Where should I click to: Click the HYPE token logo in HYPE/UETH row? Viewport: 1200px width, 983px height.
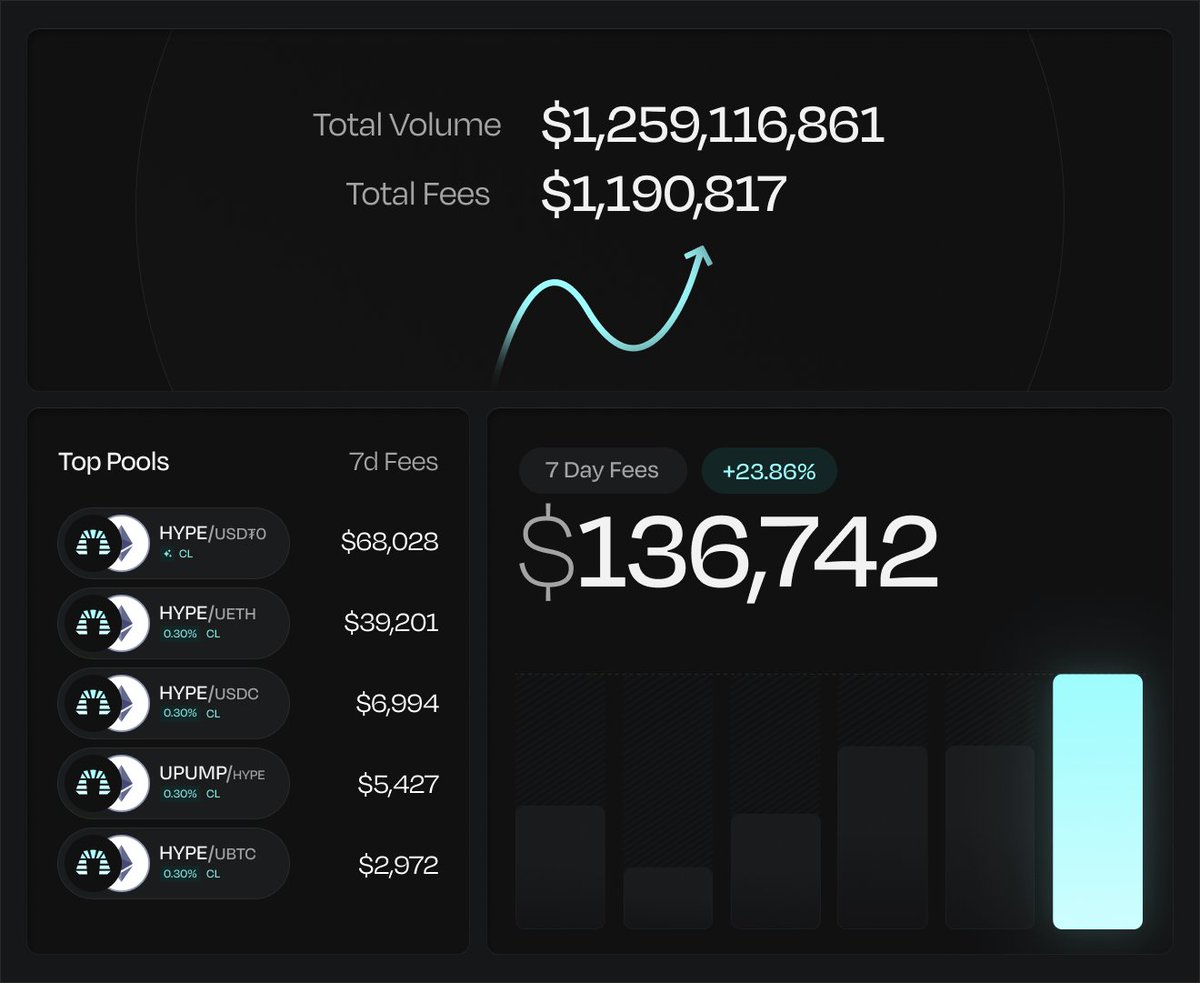pyautogui.click(x=92, y=623)
